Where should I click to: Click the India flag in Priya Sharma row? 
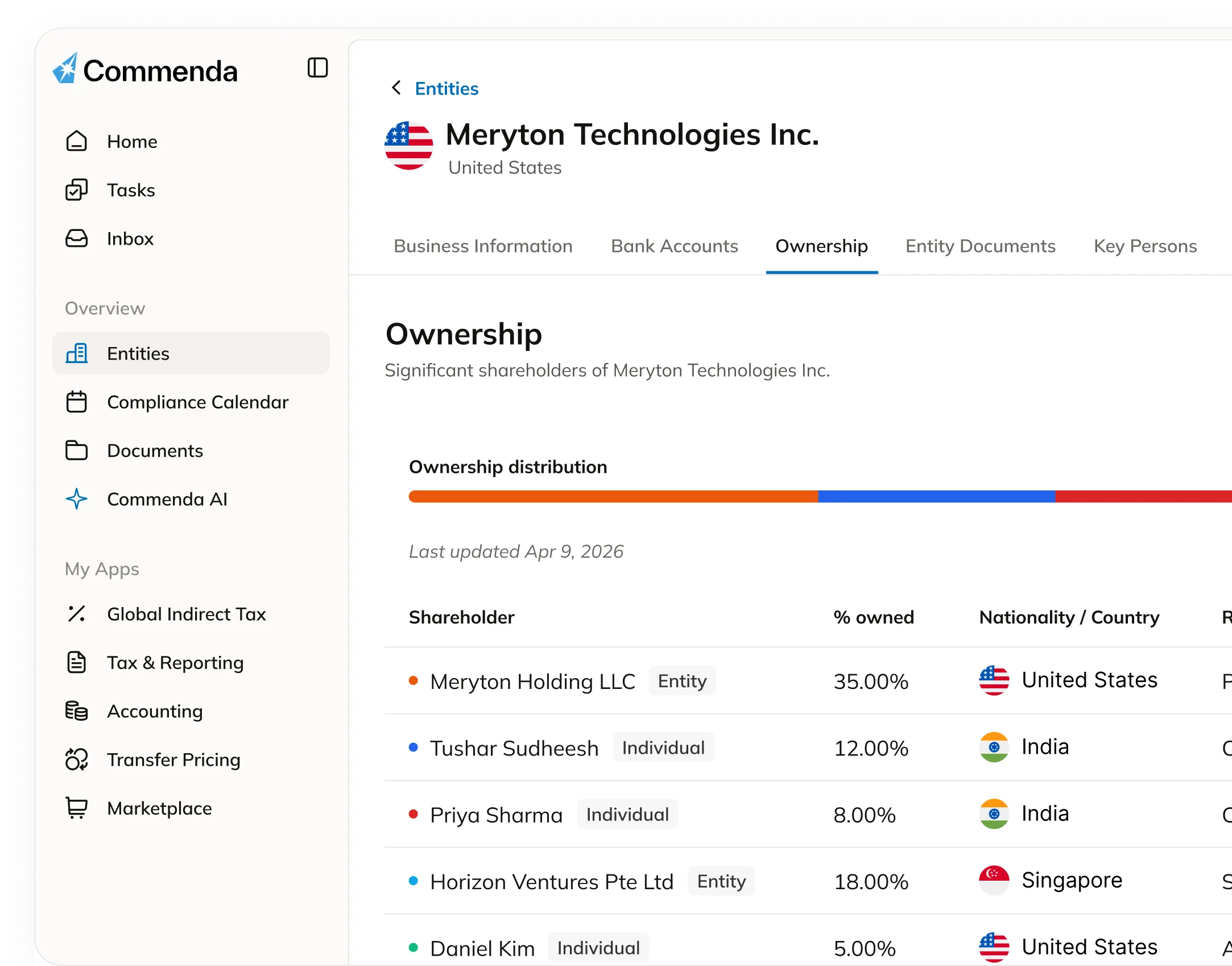[994, 814]
